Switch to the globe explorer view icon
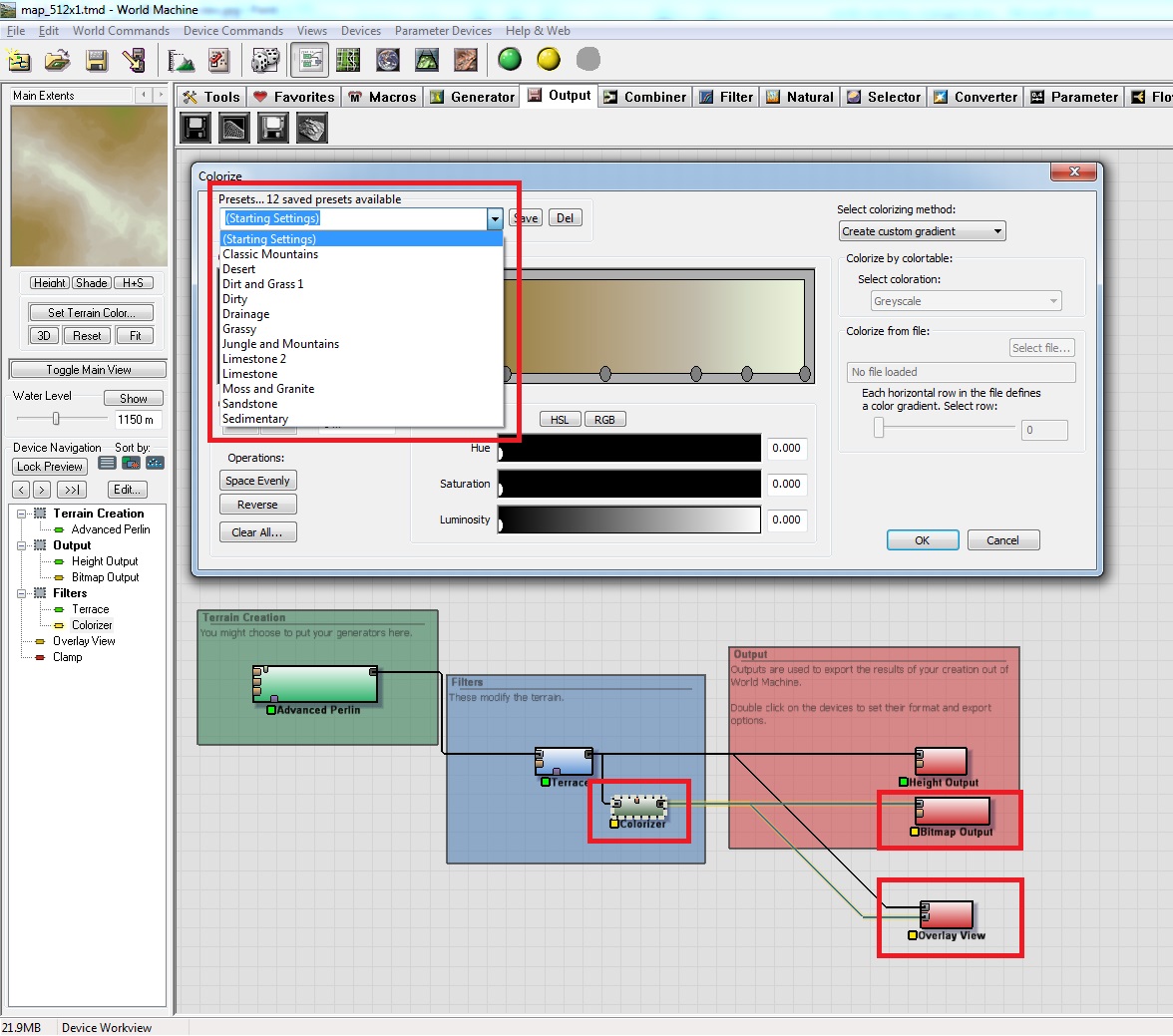This screenshot has height=1036, width=1173. tap(387, 60)
